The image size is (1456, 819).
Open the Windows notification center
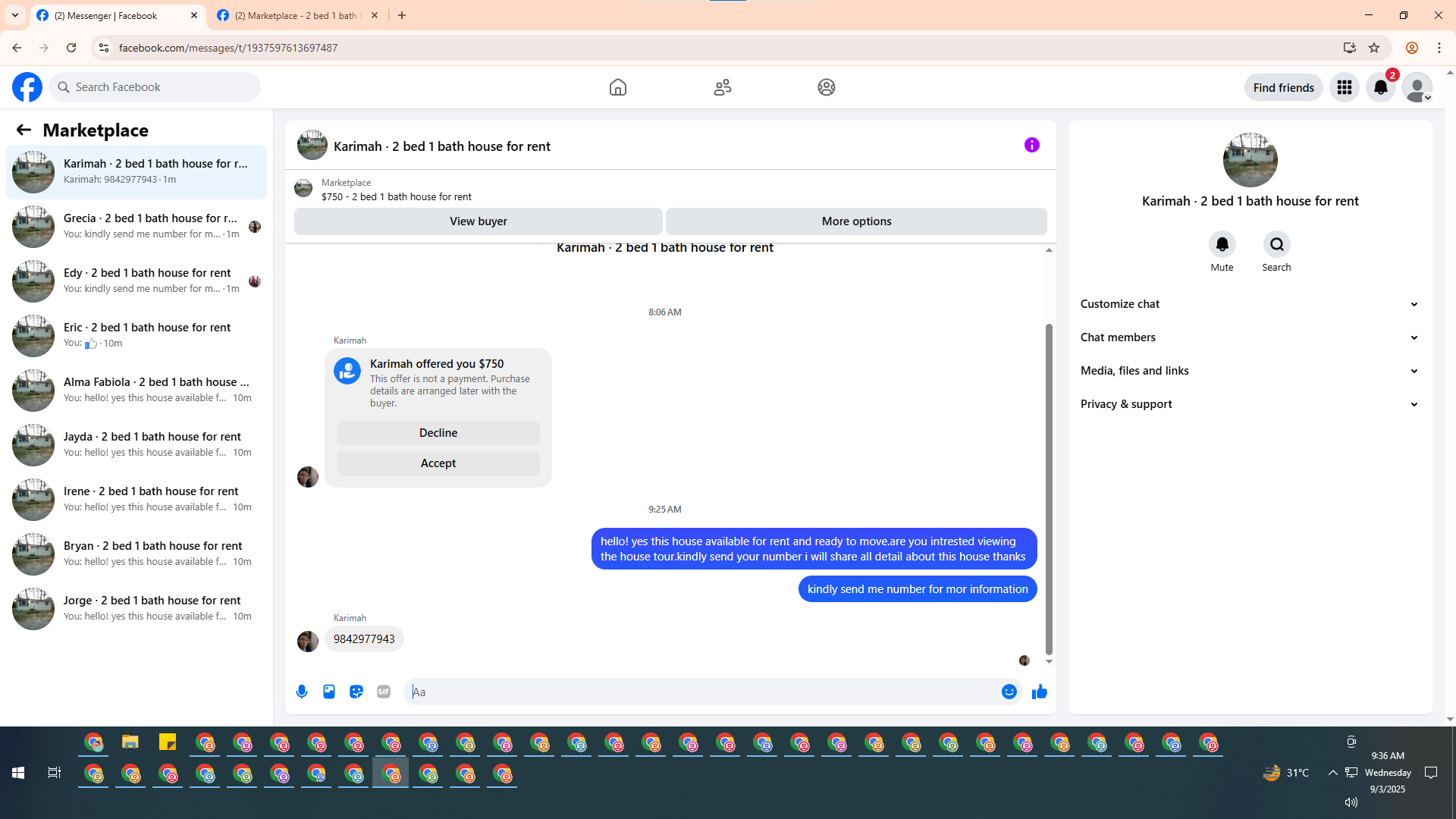coord(1431,773)
